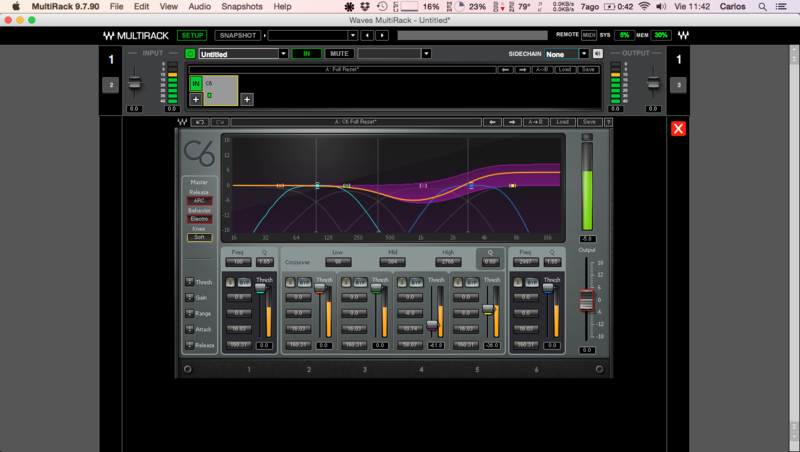Click the question mark help icon in C6
The height and width of the screenshot is (452, 800).
pos(610,122)
